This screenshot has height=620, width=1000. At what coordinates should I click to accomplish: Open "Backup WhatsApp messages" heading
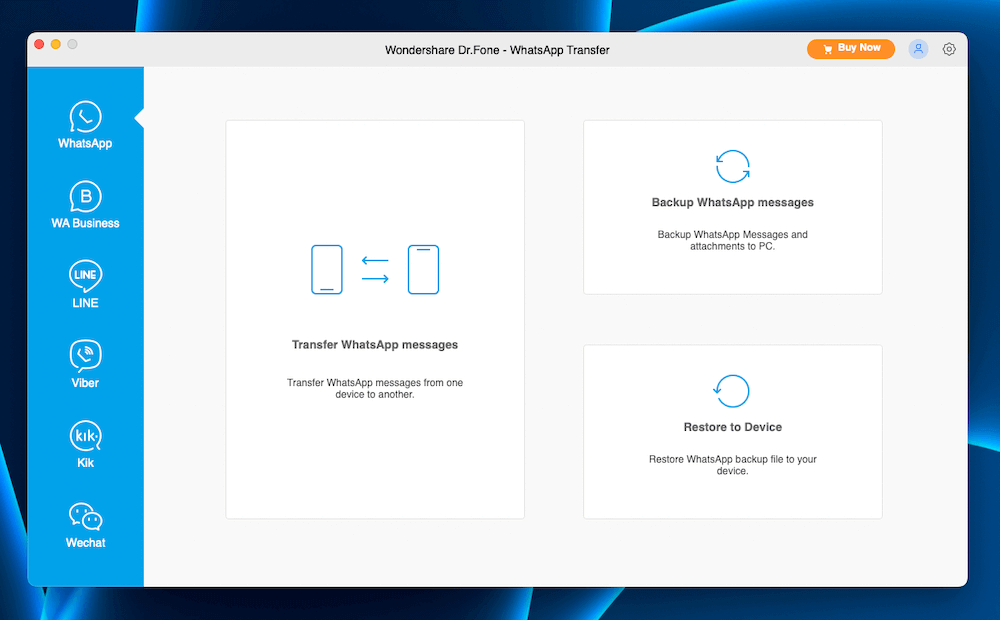point(732,202)
